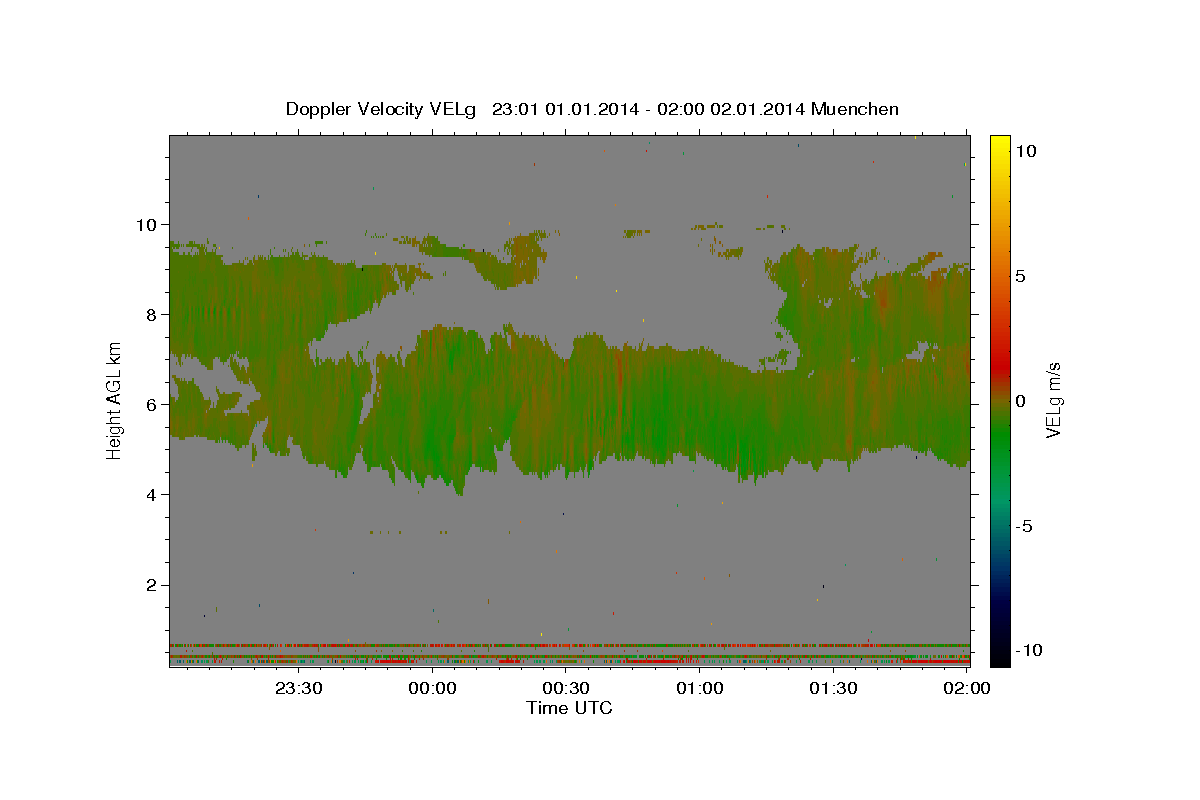The height and width of the screenshot is (800, 1200).
Task: Click the dark bottom end of colorbar
Action: pyautogui.click(x=1000, y=652)
